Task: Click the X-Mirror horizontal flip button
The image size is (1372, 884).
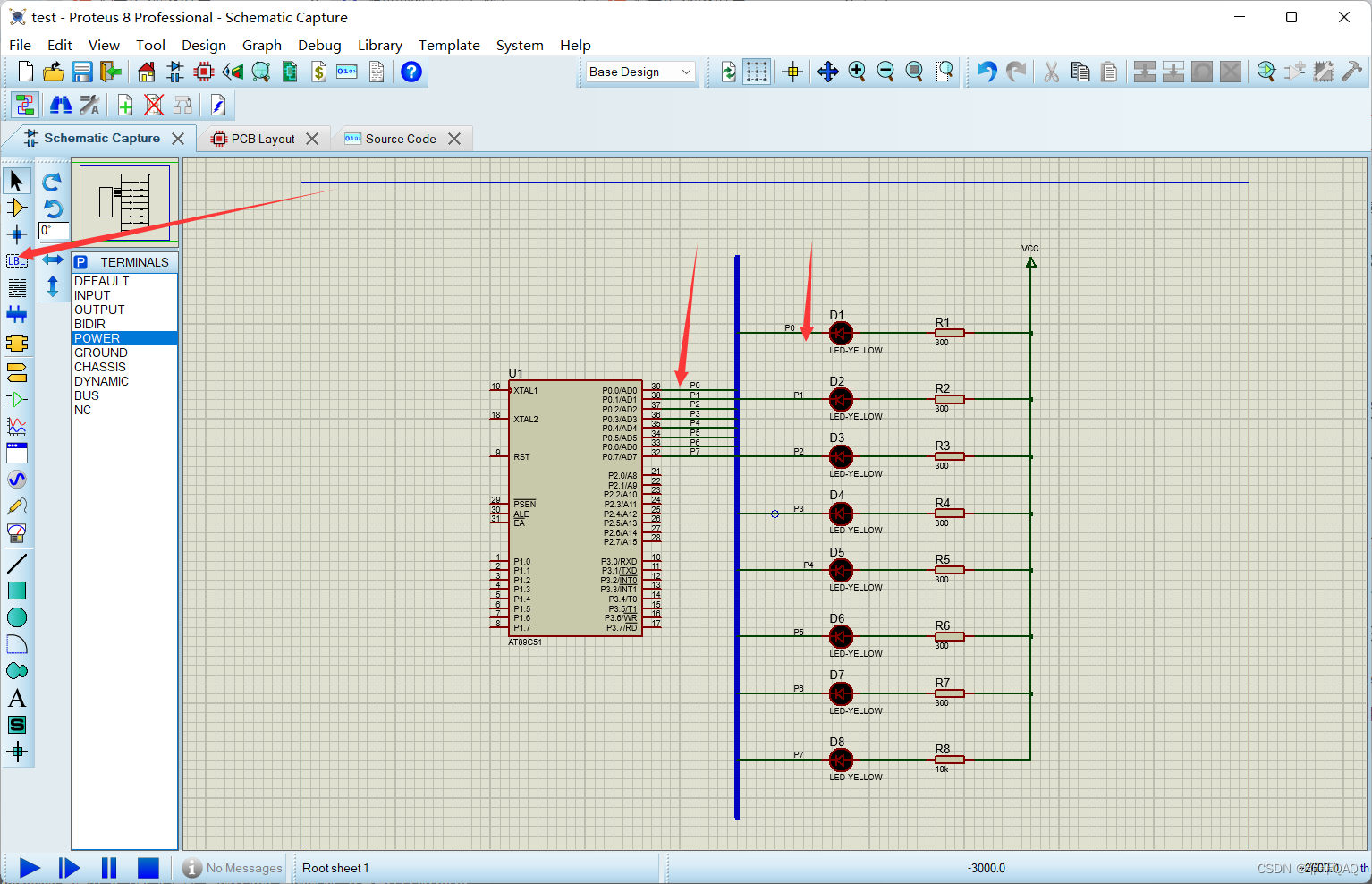Action: click(x=53, y=259)
